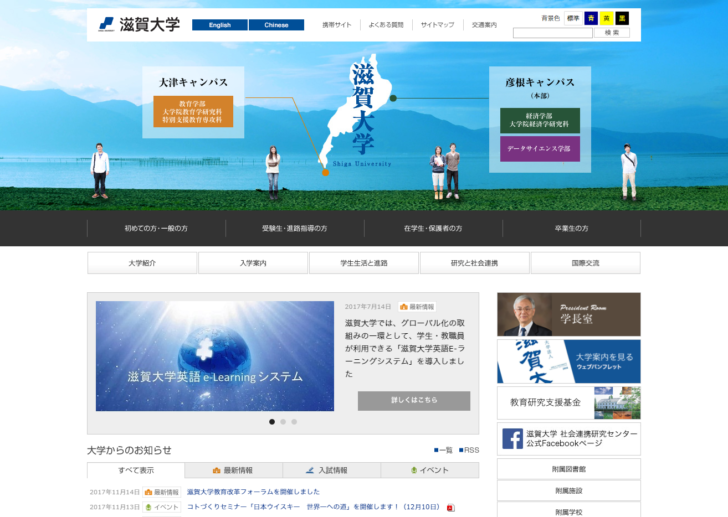Select black 黒 background color

click(x=622, y=18)
